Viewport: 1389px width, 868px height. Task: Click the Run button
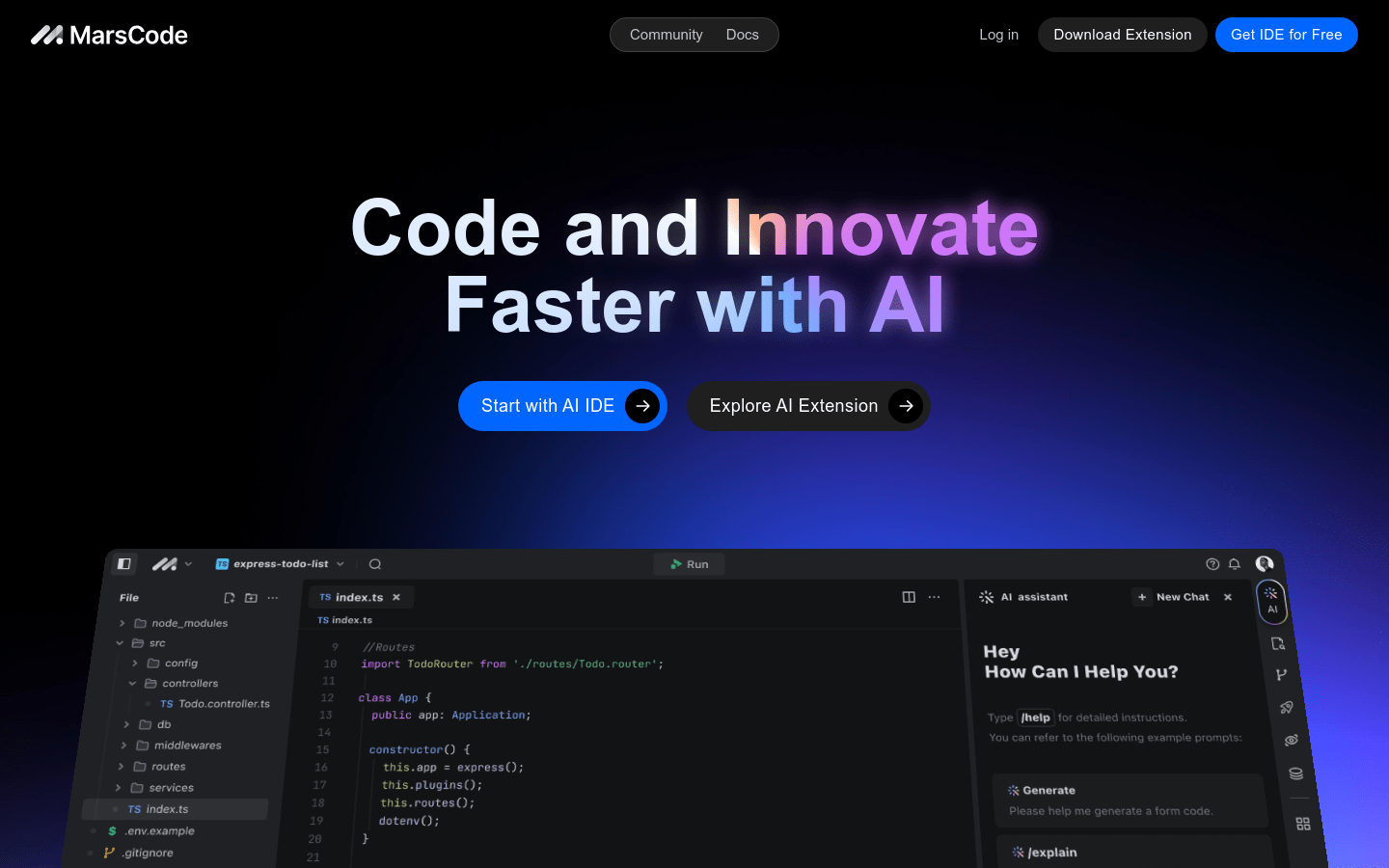pyautogui.click(x=689, y=564)
